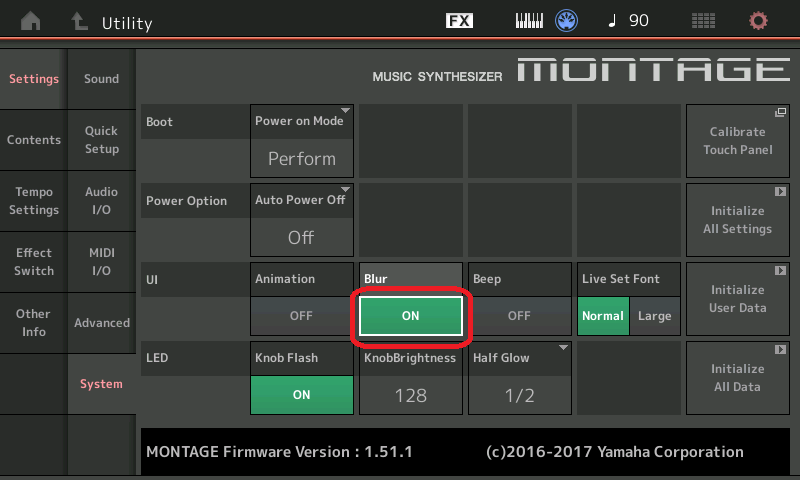800x480 pixels.
Task: Open the MIDI I/O tab
Action: tap(101, 262)
